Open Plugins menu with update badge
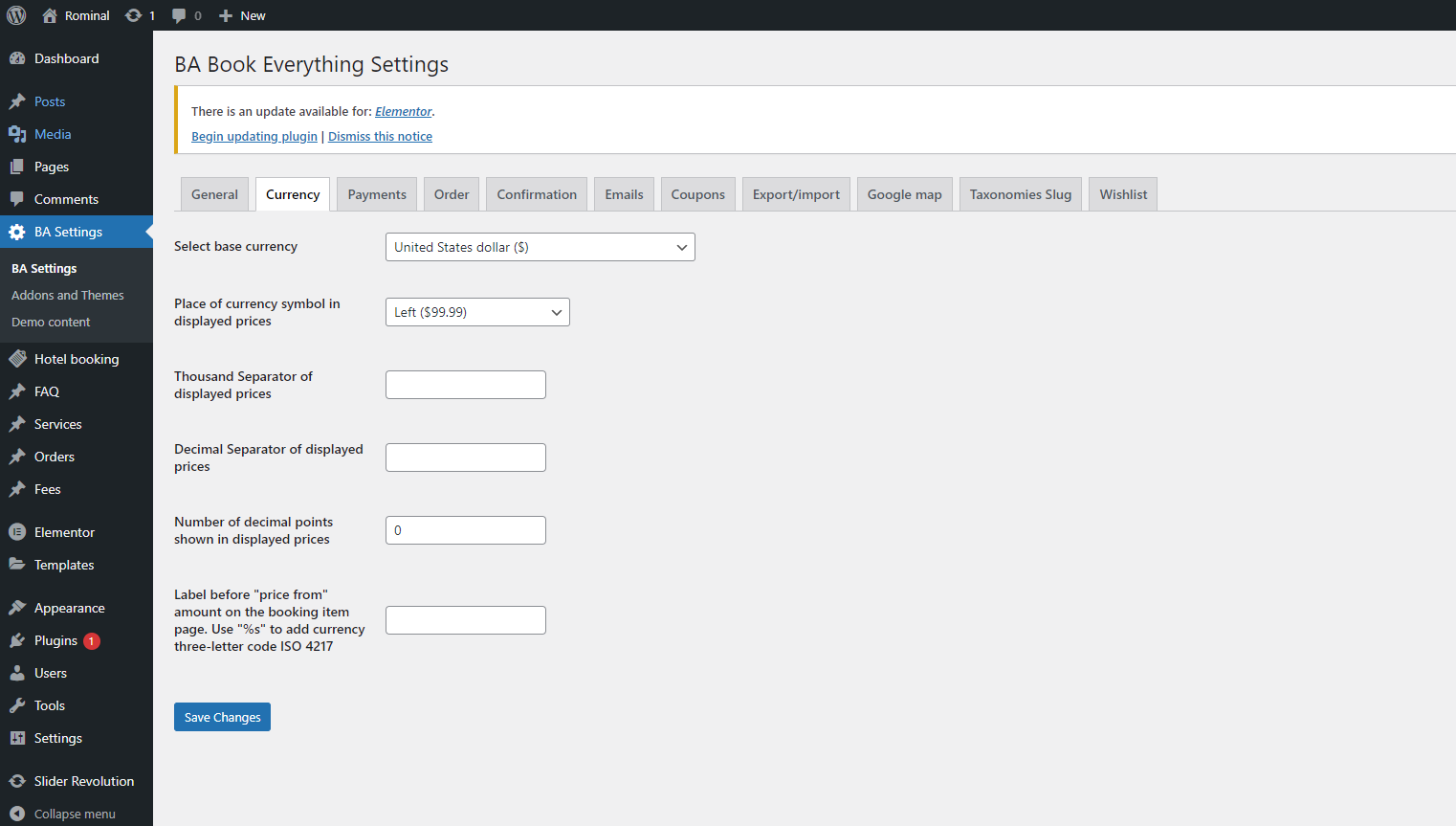This screenshot has height=826, width=1456. [55, 640]
